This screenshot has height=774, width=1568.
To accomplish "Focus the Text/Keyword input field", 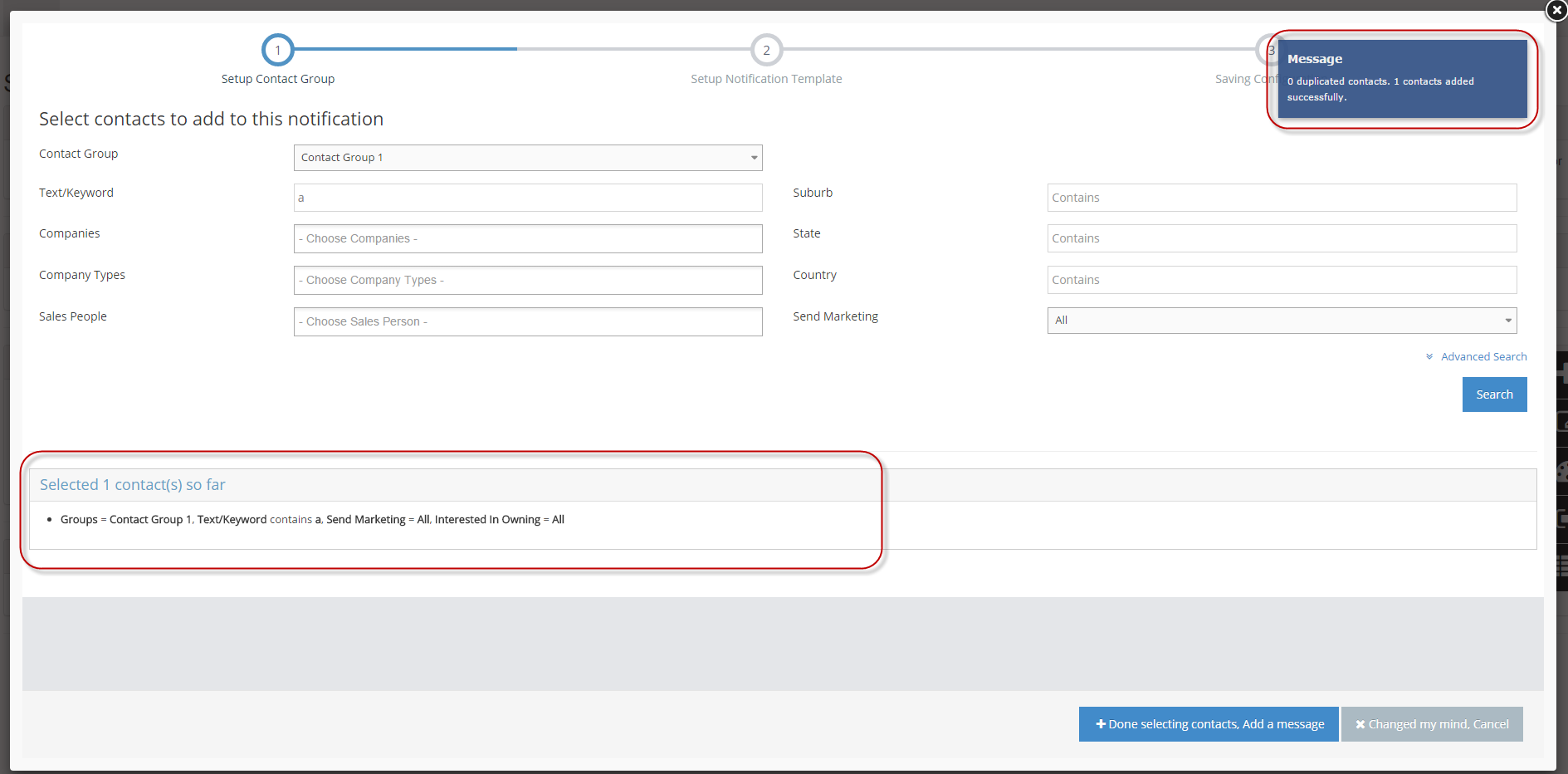I will click(528, 198).
